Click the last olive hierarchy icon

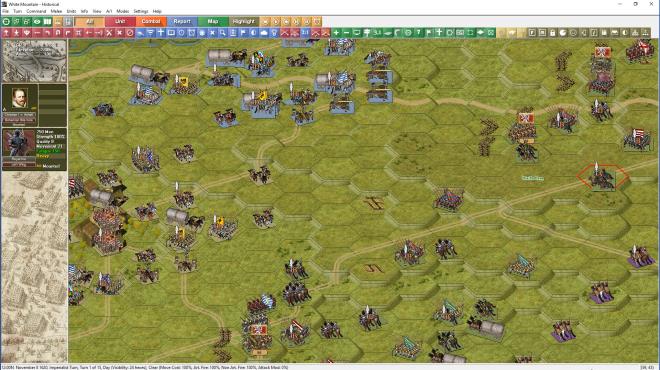coord(645,32)
